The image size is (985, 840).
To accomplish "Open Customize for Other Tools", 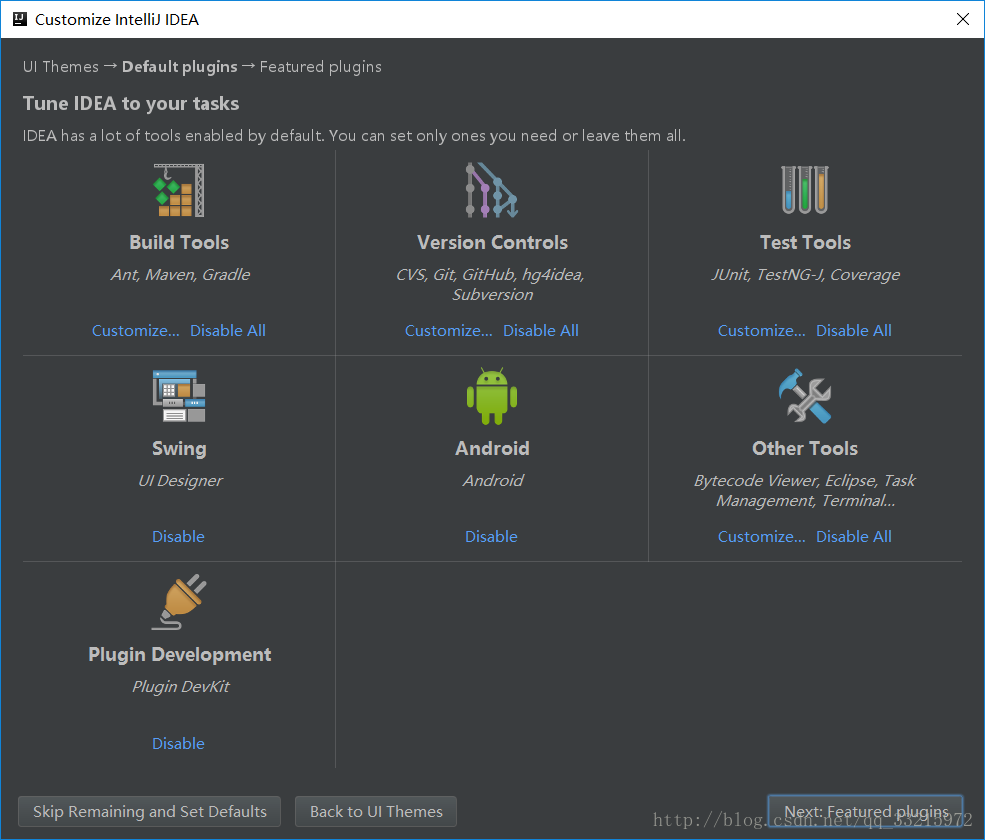I will pyautogui.click(x=761, y=537).
